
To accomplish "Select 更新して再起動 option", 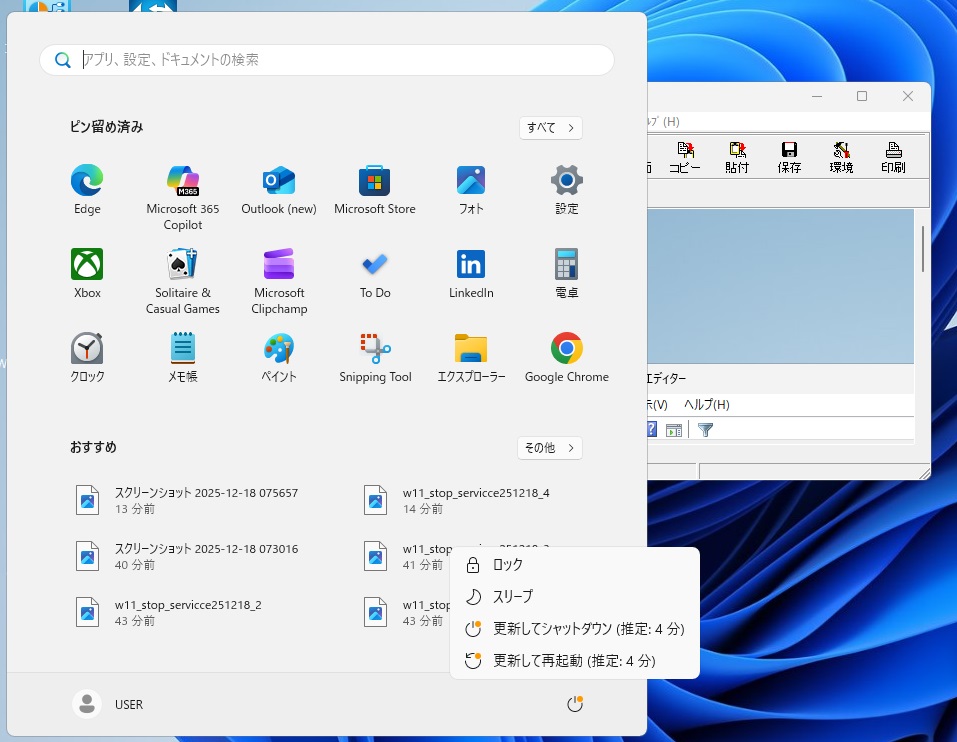I will [x=574, y=661].
